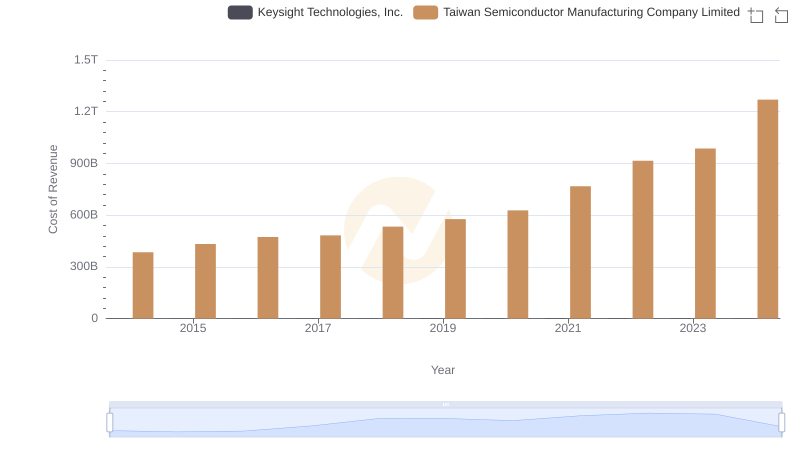The image size is (800, 461).
Task: Click the 0 y-axis label
Action: point(94,318)
